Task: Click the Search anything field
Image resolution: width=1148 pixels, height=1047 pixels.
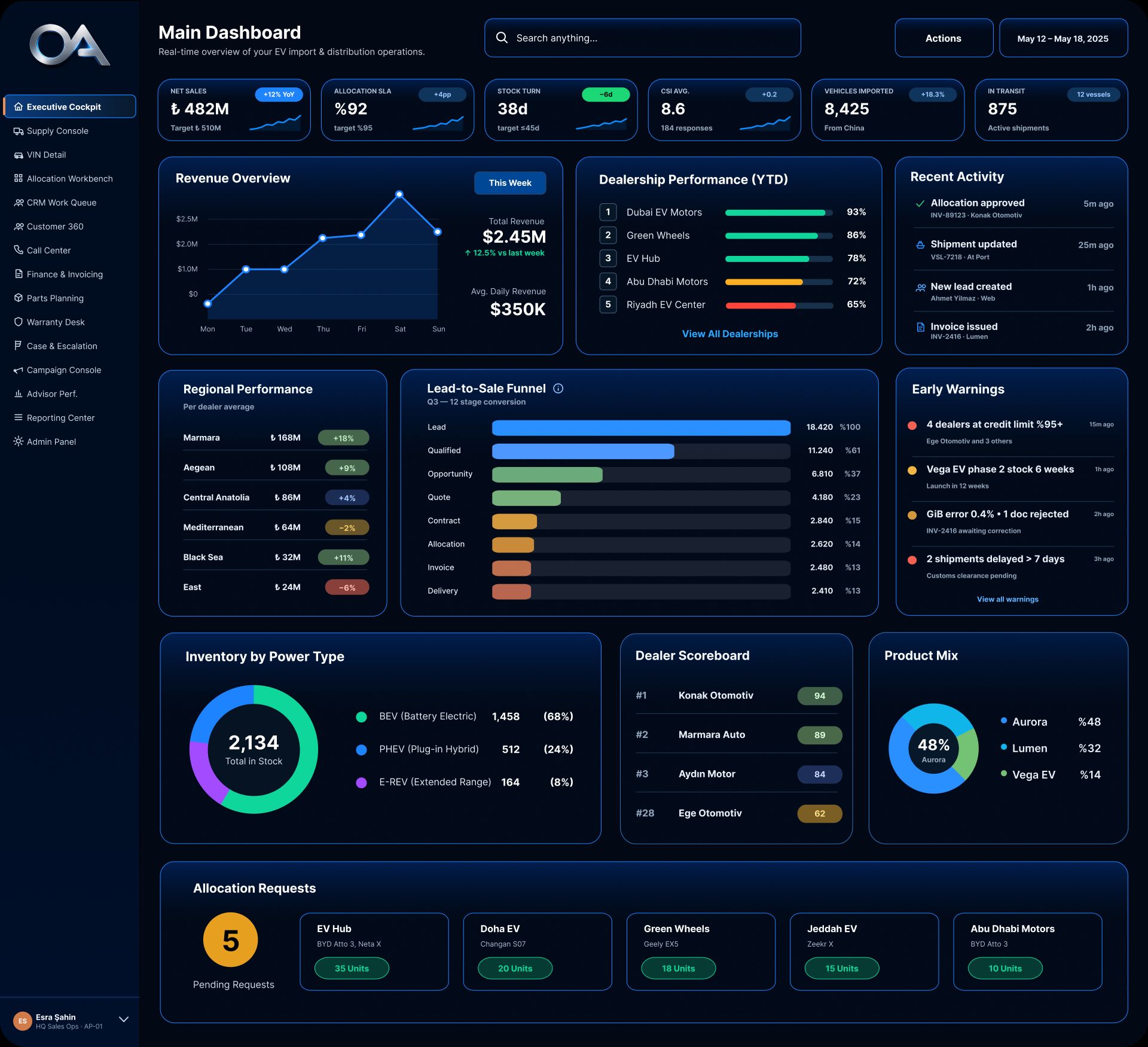Action: [642, 38]
